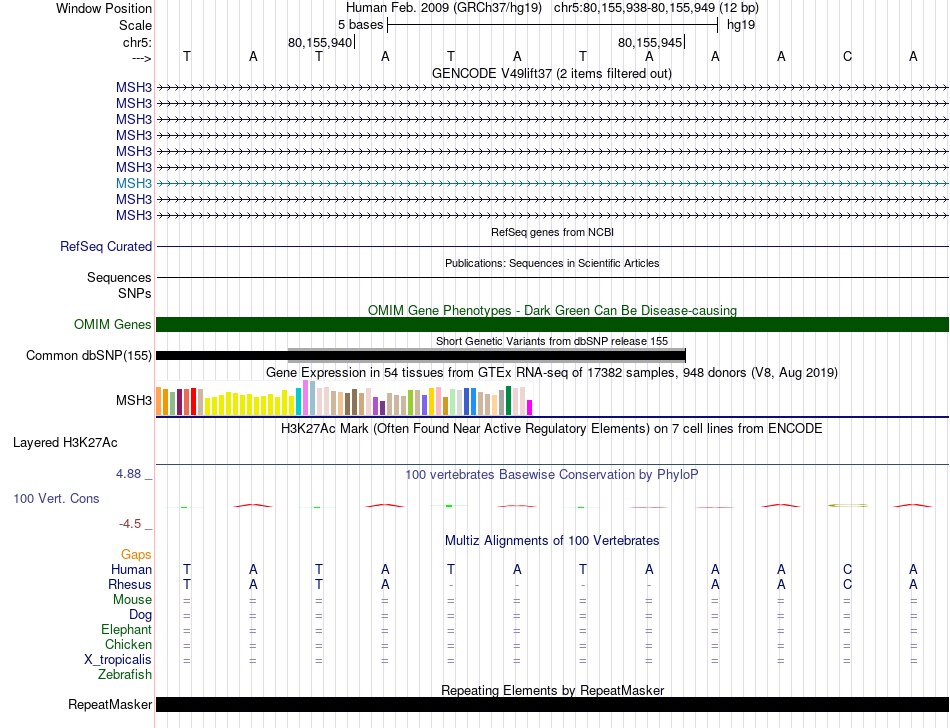Open the RefSeq Curated track label
The width and height of the screenshot is (950, 728).
pos(106,247)
